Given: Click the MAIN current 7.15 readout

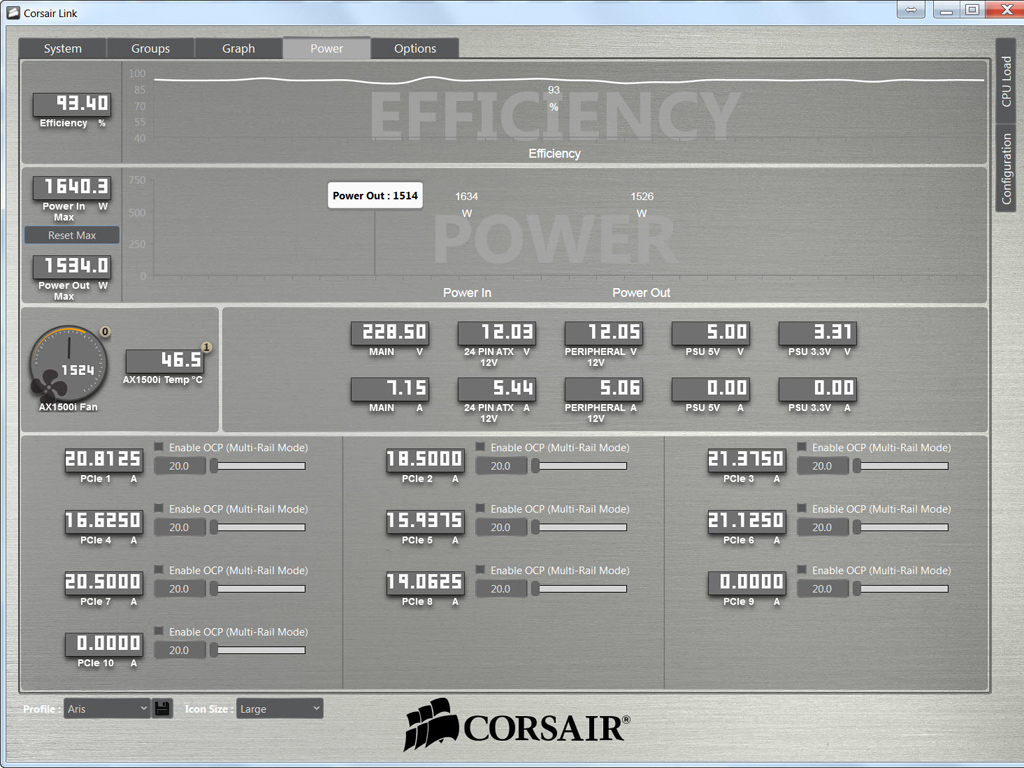Looking at the screenshot, I should point(390,389).
